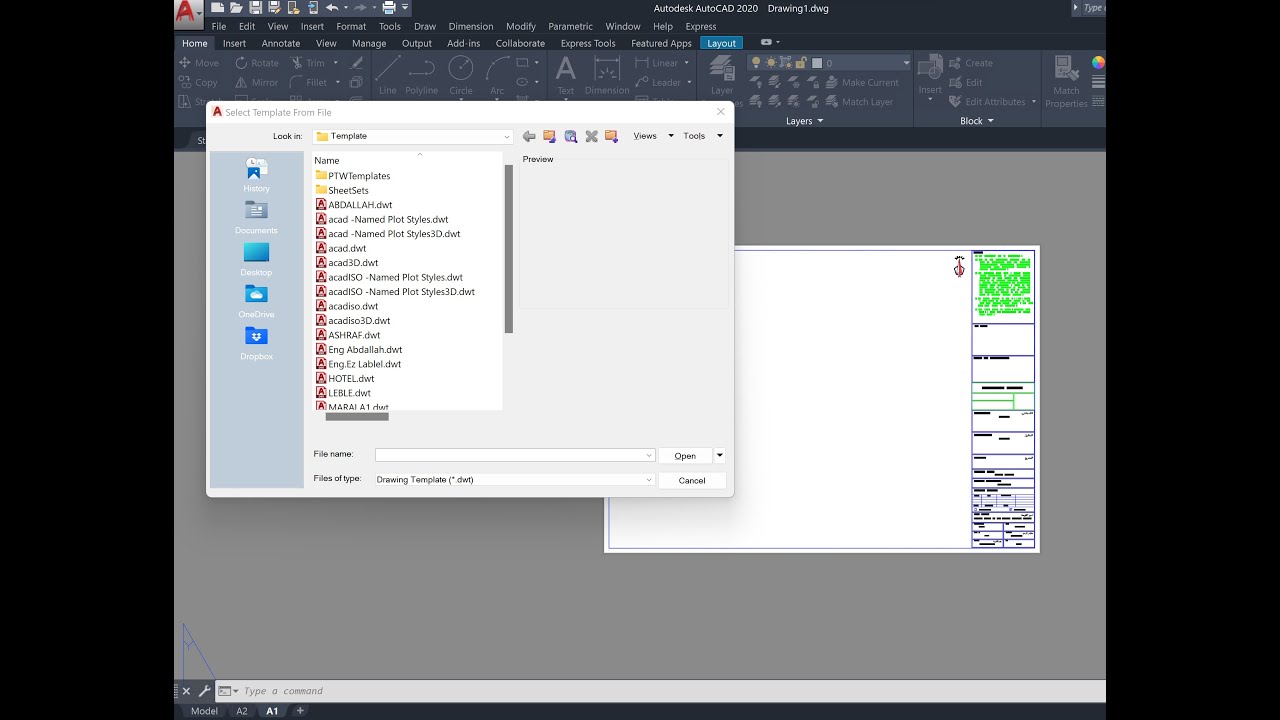Image resolution: width=1280 pixels, height=720 pixels.
Task: Click the Open button in dialog
Action: pos(685,456)
